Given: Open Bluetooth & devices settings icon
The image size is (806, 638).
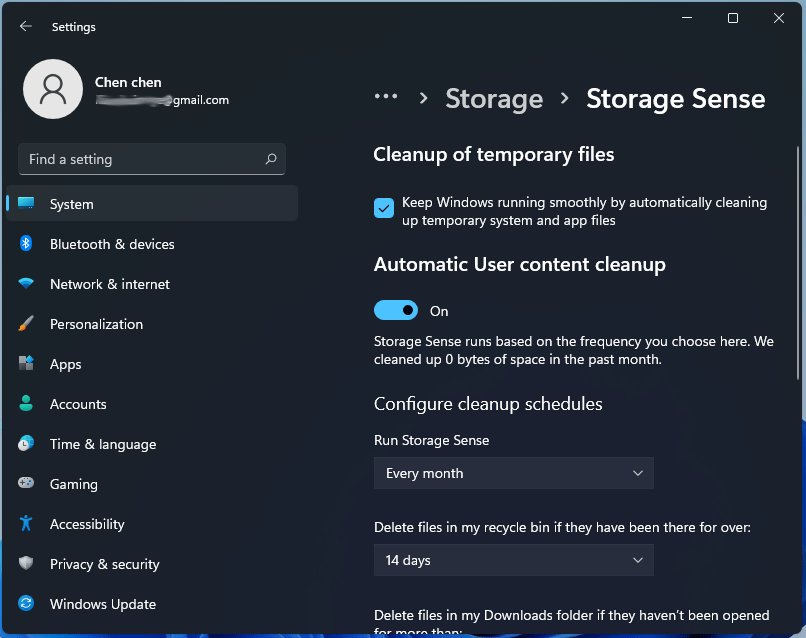Looking at the screenshot, I should click(25, 244).
